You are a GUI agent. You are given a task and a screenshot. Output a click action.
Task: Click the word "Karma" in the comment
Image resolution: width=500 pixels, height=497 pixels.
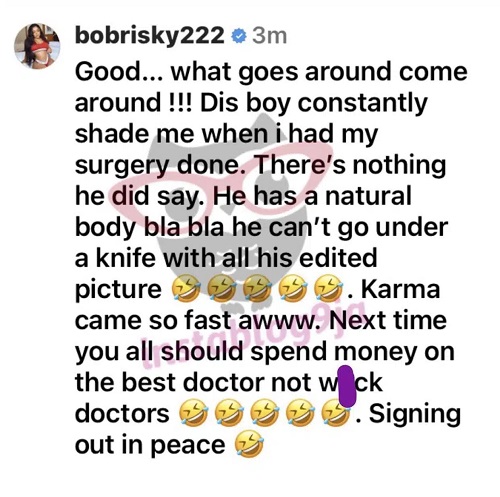coord(401,289)
